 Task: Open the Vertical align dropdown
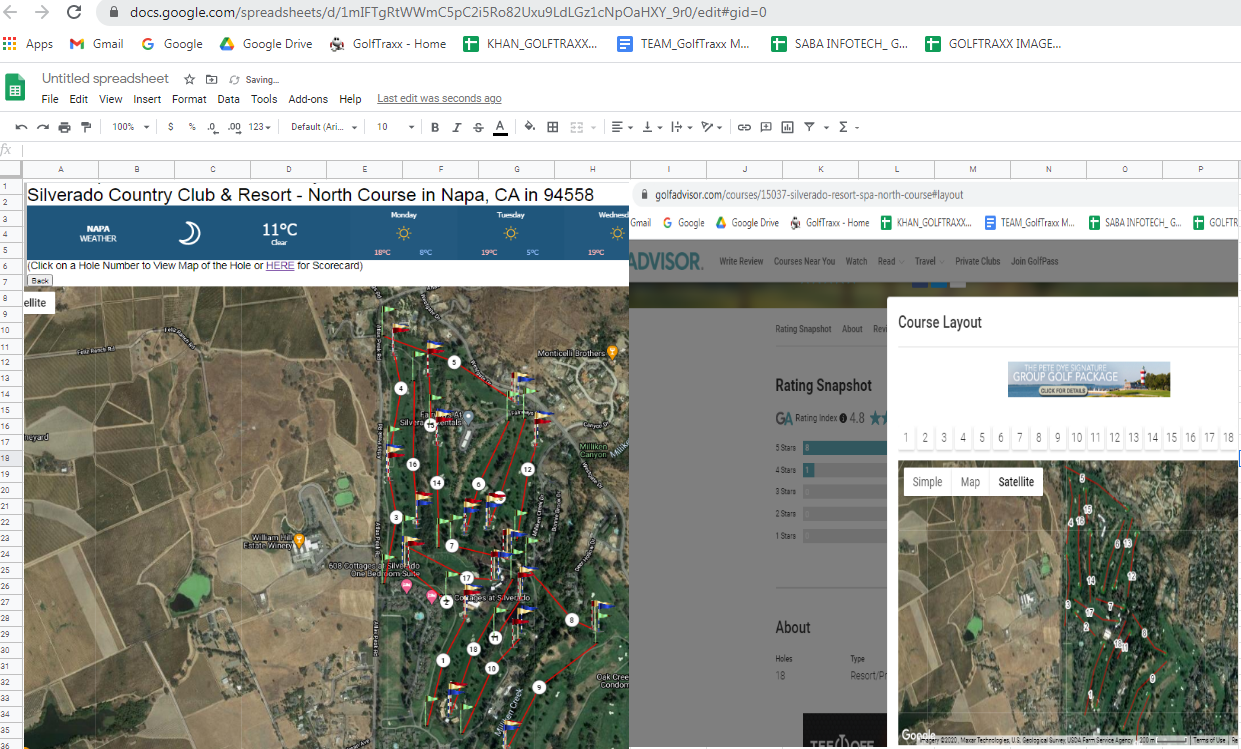(652, 127)
